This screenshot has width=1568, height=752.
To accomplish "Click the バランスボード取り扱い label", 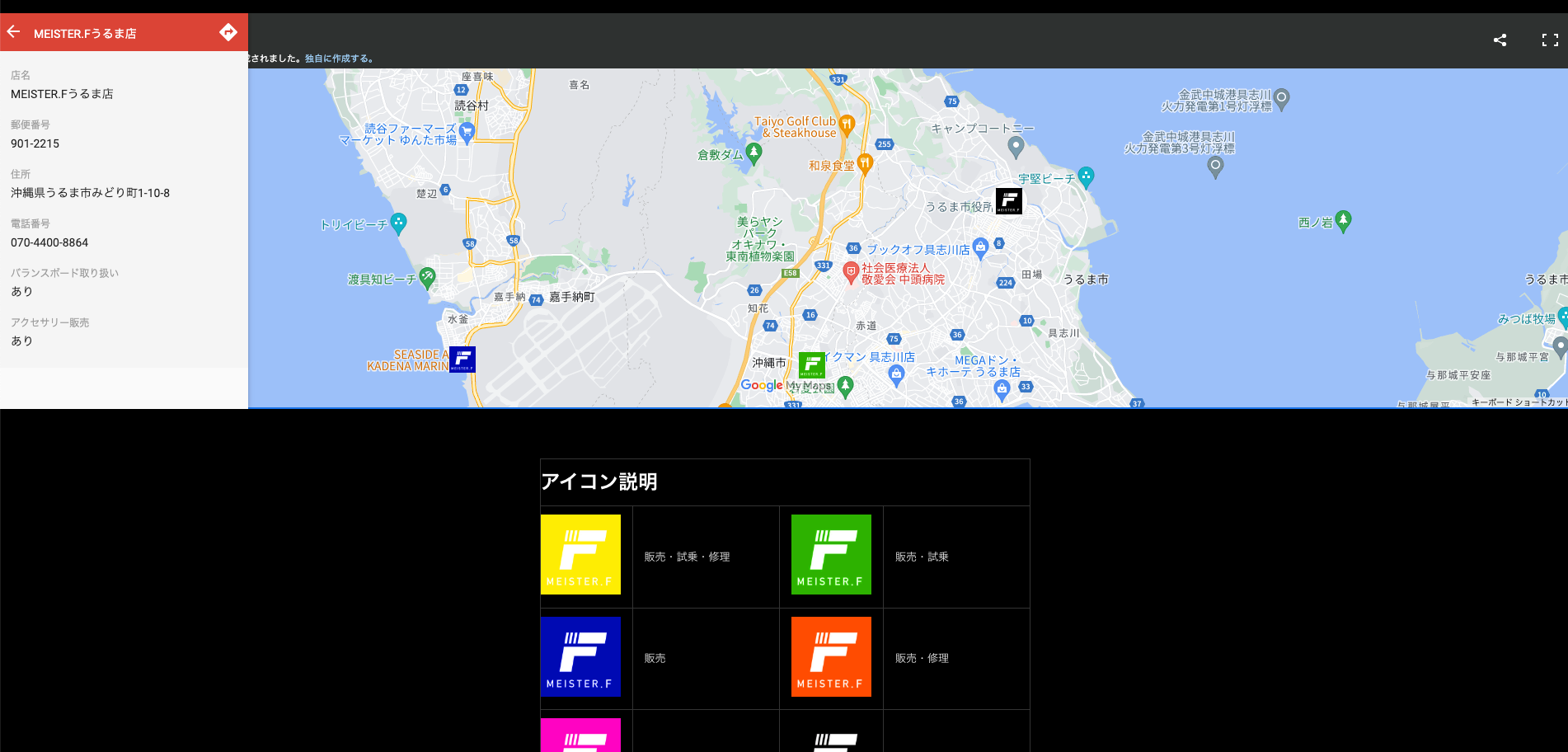I will [65, 273].
